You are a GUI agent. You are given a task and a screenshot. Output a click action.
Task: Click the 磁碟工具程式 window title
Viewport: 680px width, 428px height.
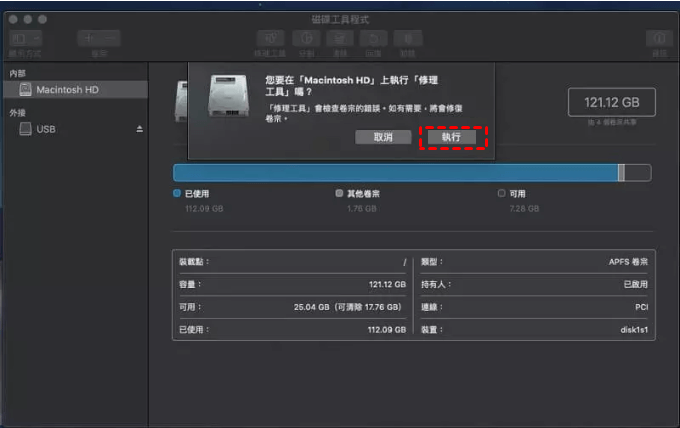340,20
